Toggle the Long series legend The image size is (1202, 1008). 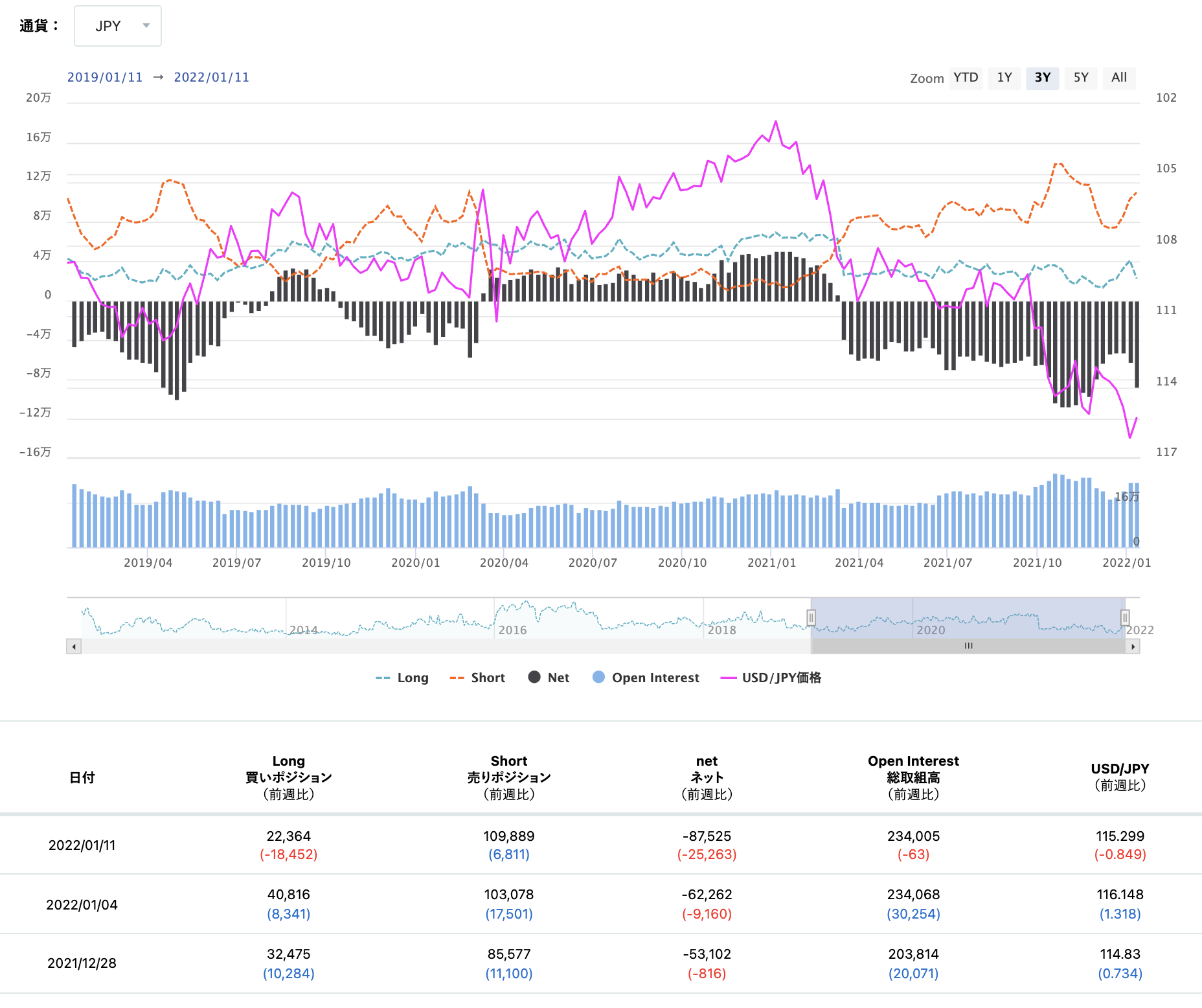[x=402, y=678]
